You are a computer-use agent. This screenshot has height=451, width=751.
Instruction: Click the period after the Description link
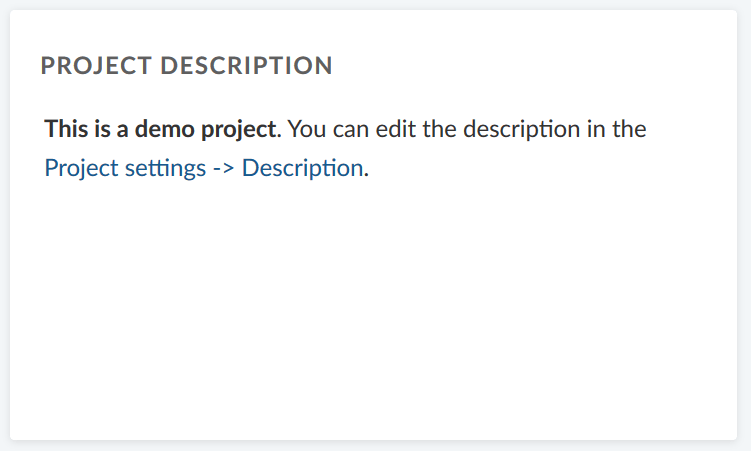pos(367,170)
